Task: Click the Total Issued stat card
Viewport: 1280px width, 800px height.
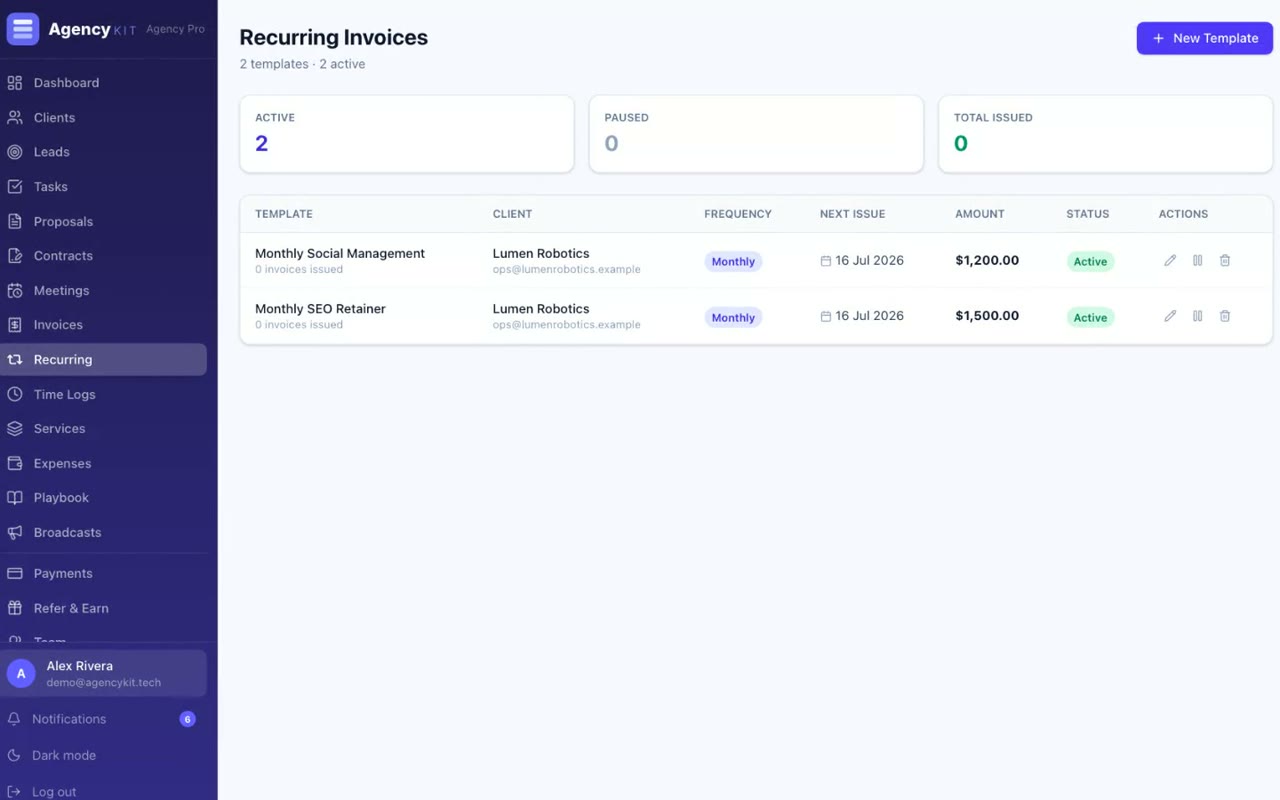Action: tap(1105, 134)
